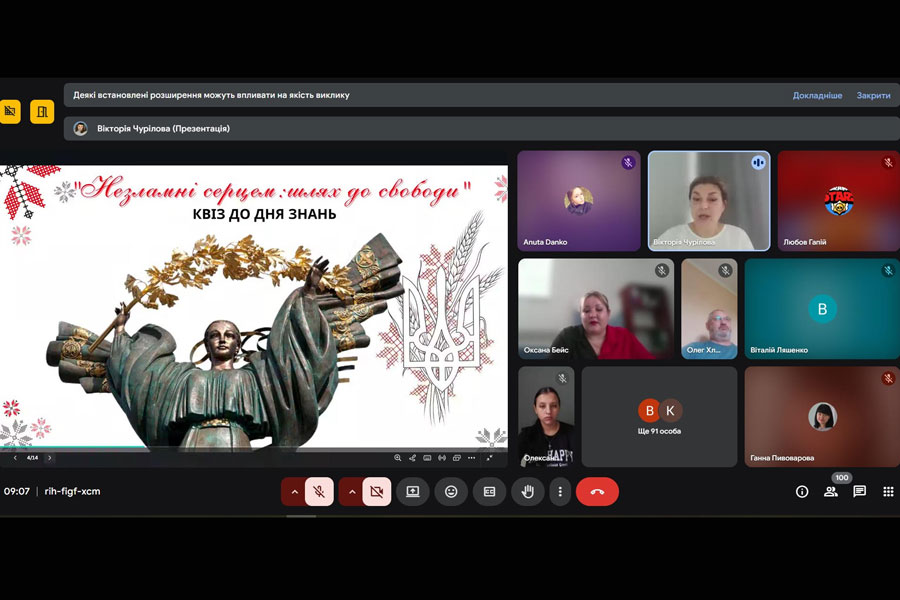Select Оксана Бейс's video tile
This screenshot has height=600, width=900.
tap(596, 309)
